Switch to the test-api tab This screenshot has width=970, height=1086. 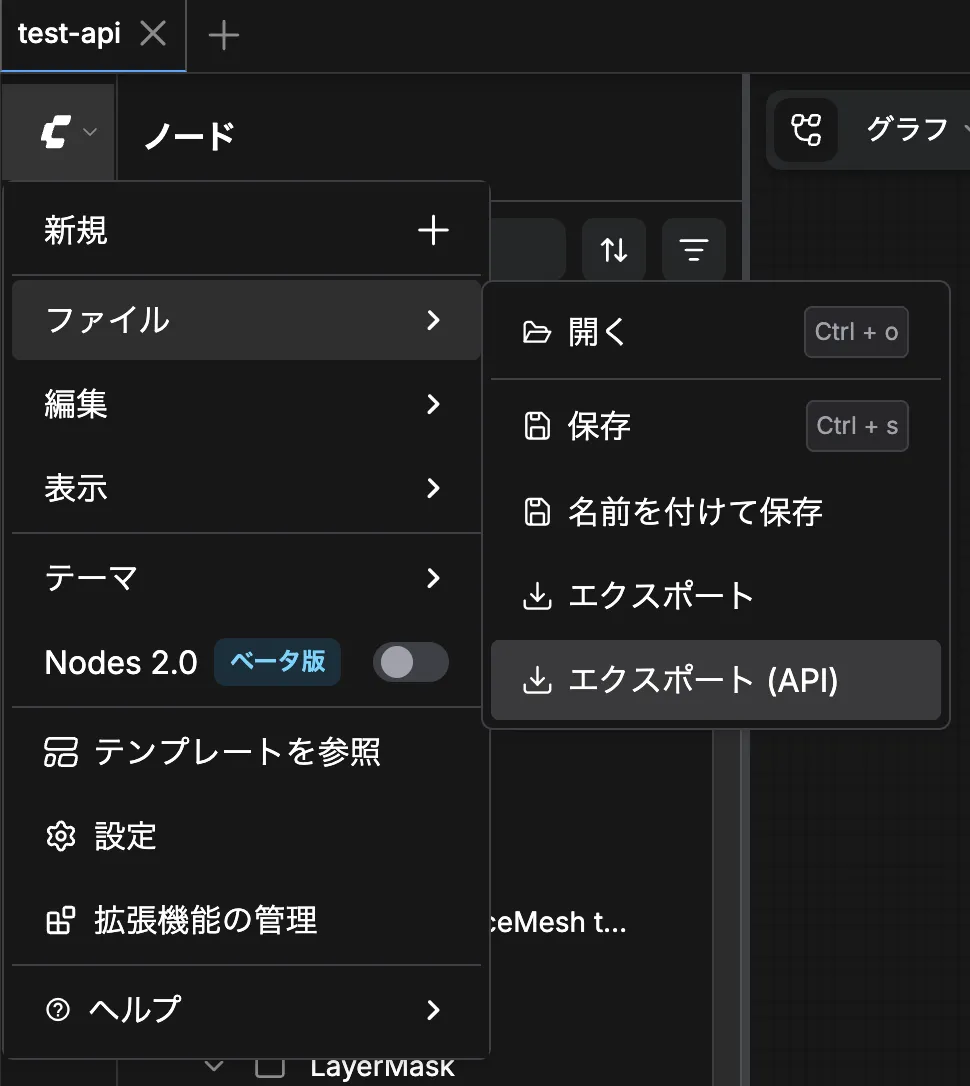(x=69, y=33)
